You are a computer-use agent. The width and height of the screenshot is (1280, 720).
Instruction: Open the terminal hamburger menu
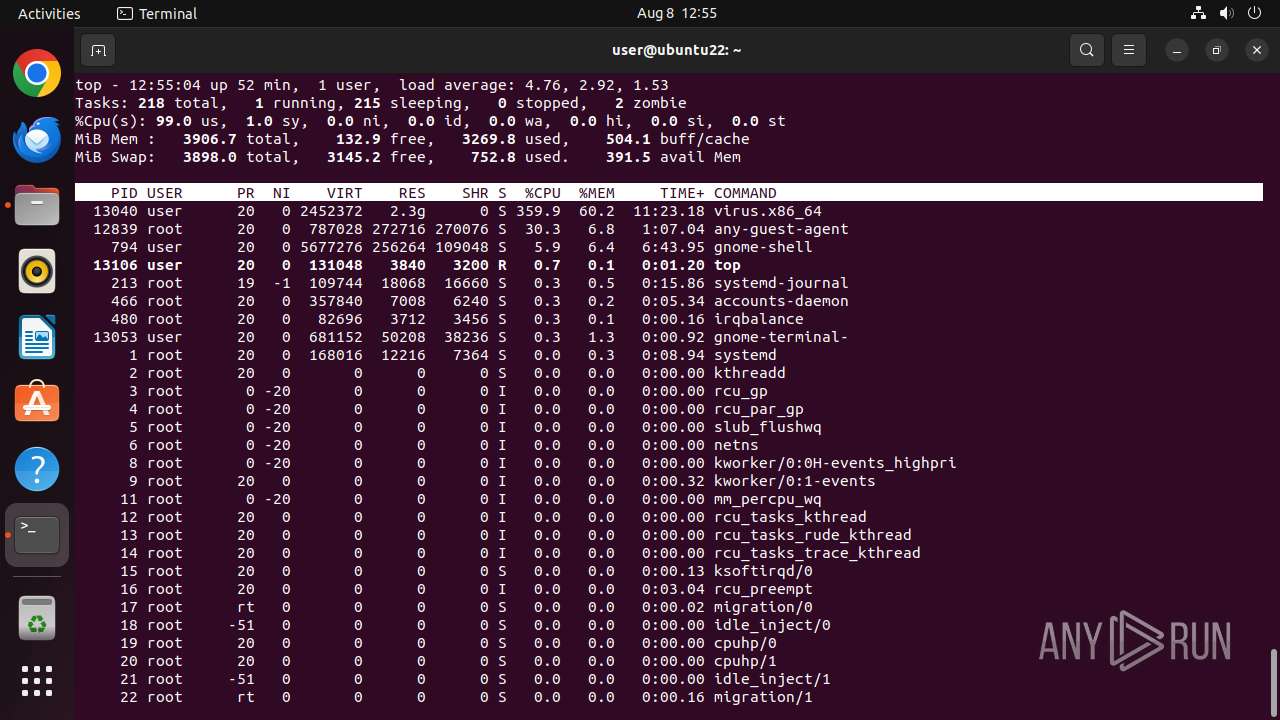pyautogui.click(x=1129, y=50)
